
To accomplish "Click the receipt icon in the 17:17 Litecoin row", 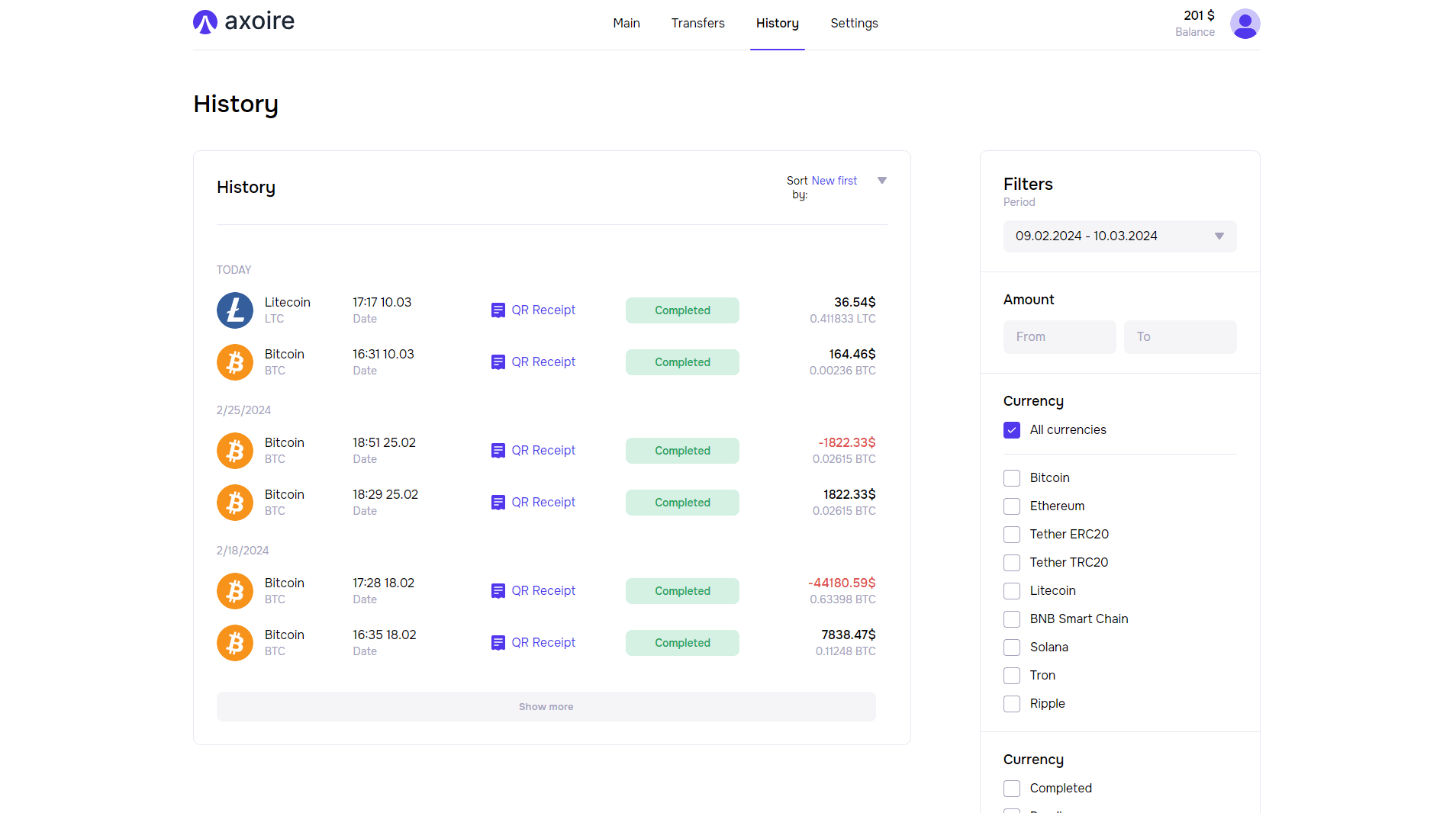I will pyautogui.click(x=498, y=310).
